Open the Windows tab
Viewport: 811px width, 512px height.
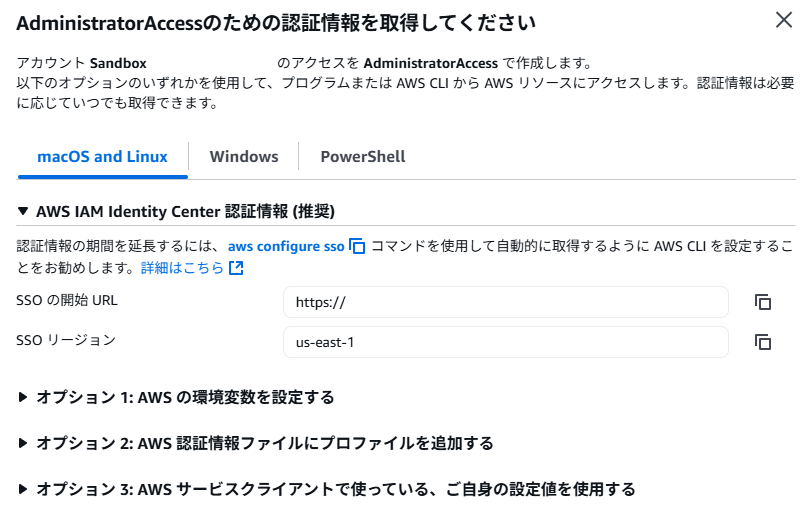point(244,157)
